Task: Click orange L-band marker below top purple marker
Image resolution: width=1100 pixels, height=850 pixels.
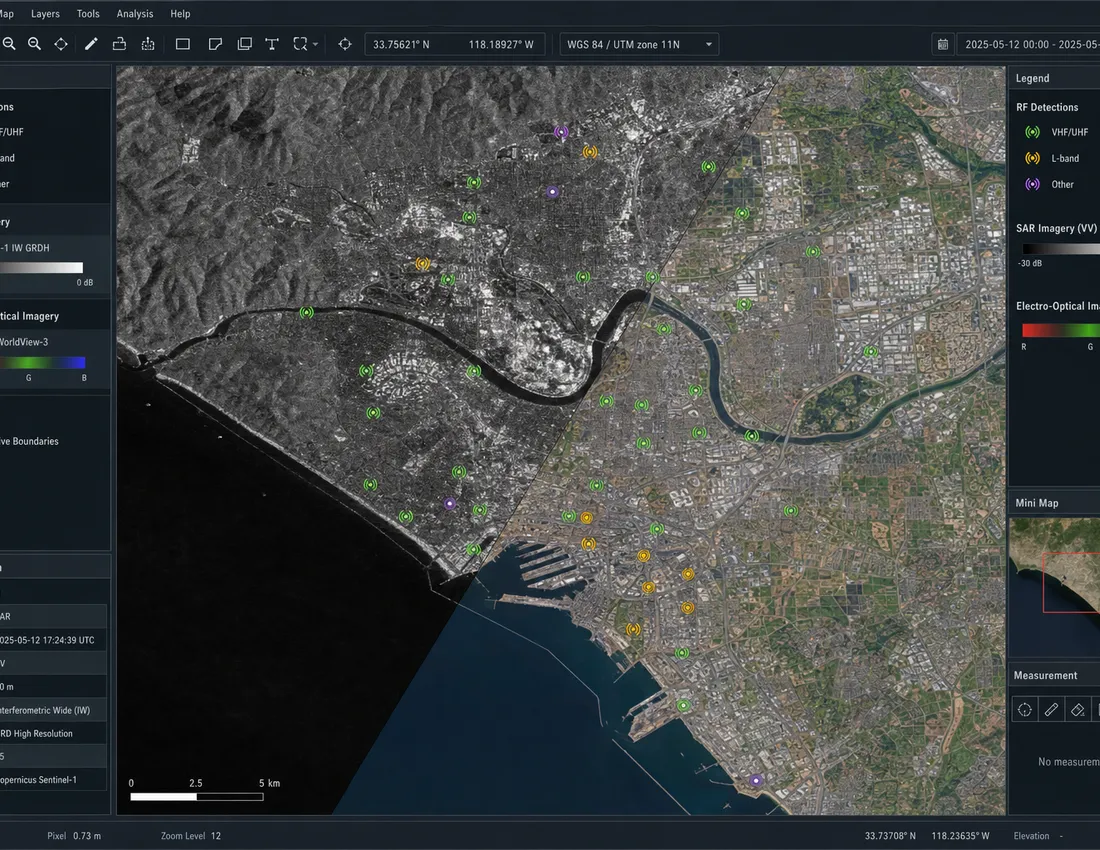Action: click(590, 151)
